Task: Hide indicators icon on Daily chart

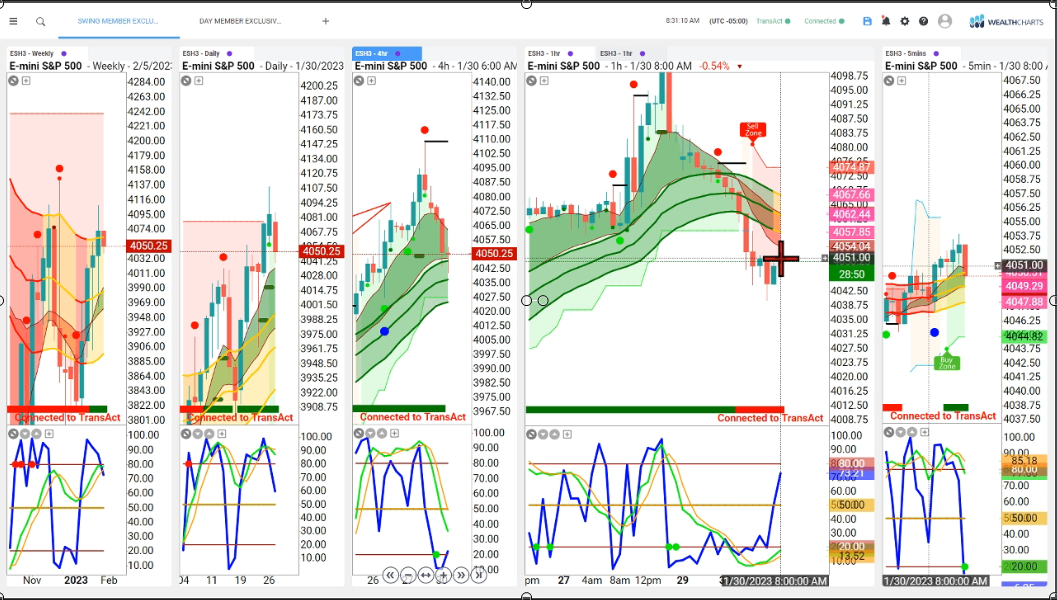Action: pos(186,81)
